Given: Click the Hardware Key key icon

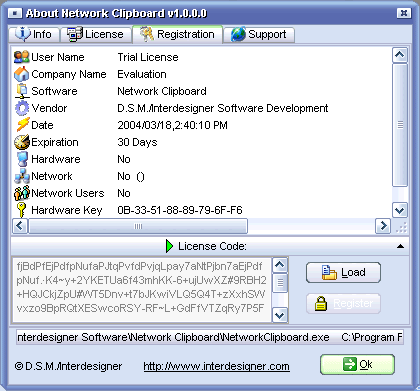Looking at the screenshot, I should (x=22, y=210).
